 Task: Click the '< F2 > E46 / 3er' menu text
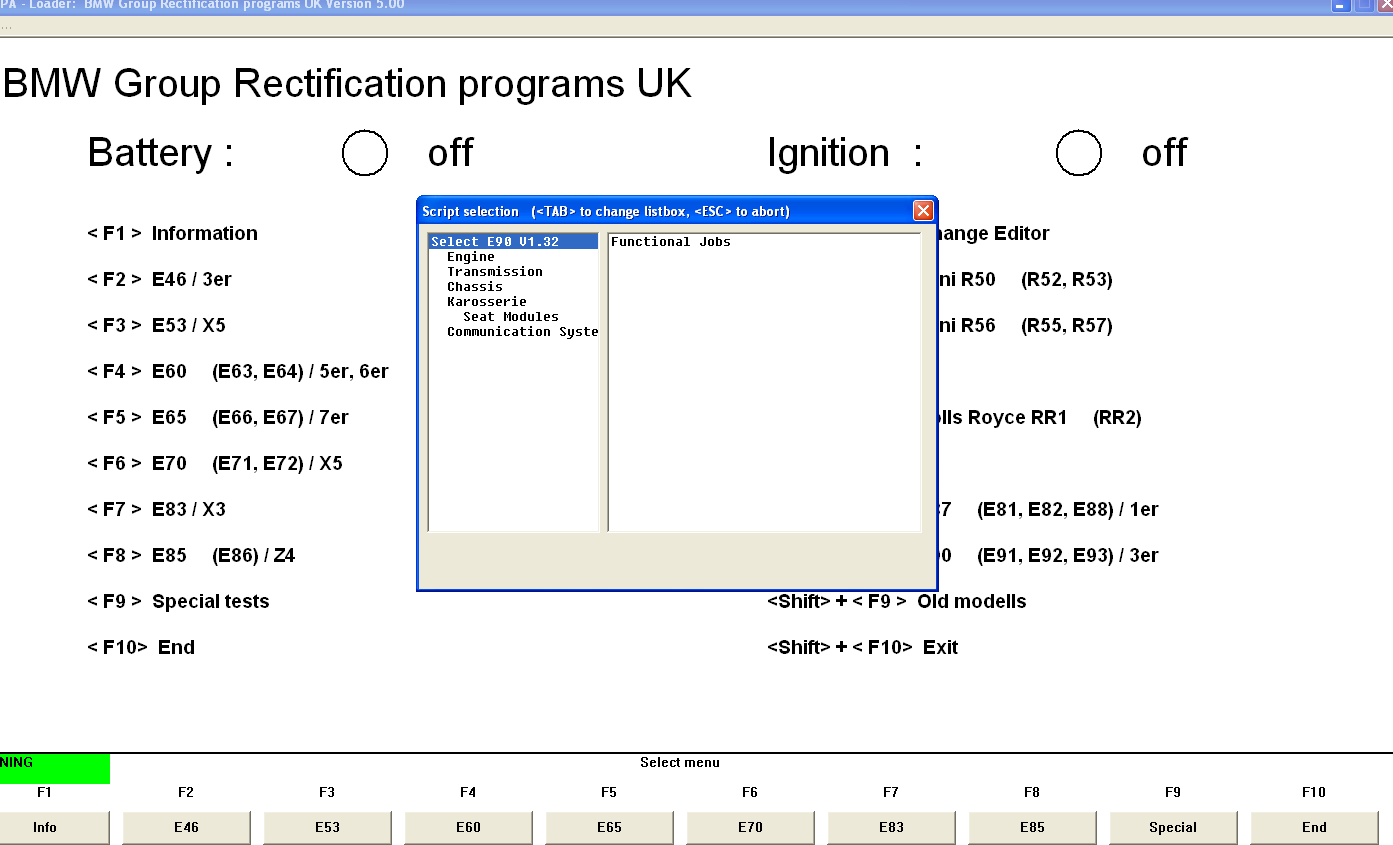point(159,279)
